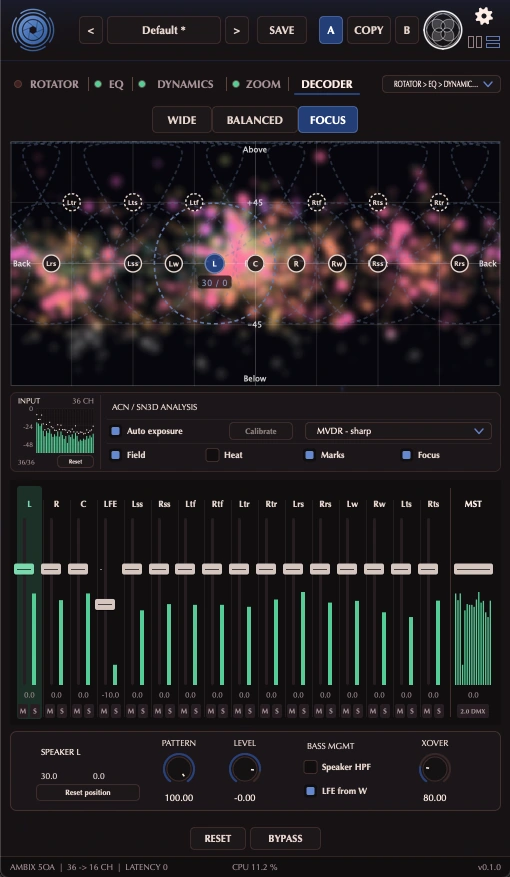The height and width of the screenshot is (877, 510).
Task: Open the DECODER tab
Action: tap(327, 84)
